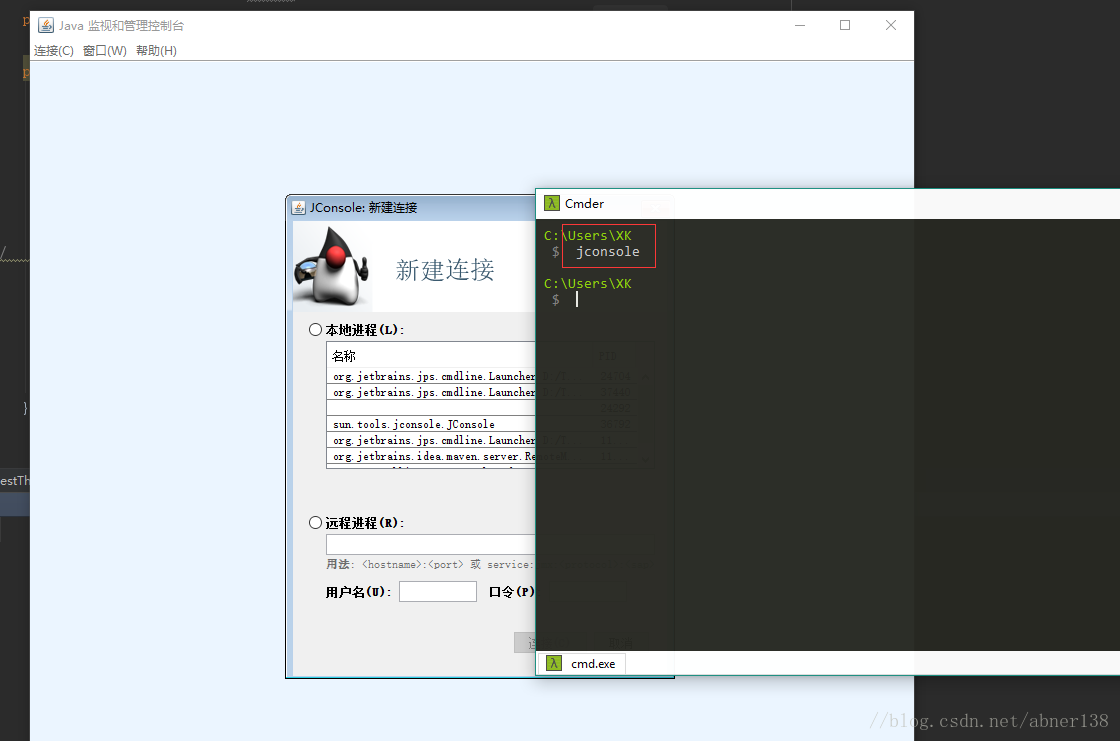Open the 连接(C) menu
The image size is (1120, 741).
point(54,51)
